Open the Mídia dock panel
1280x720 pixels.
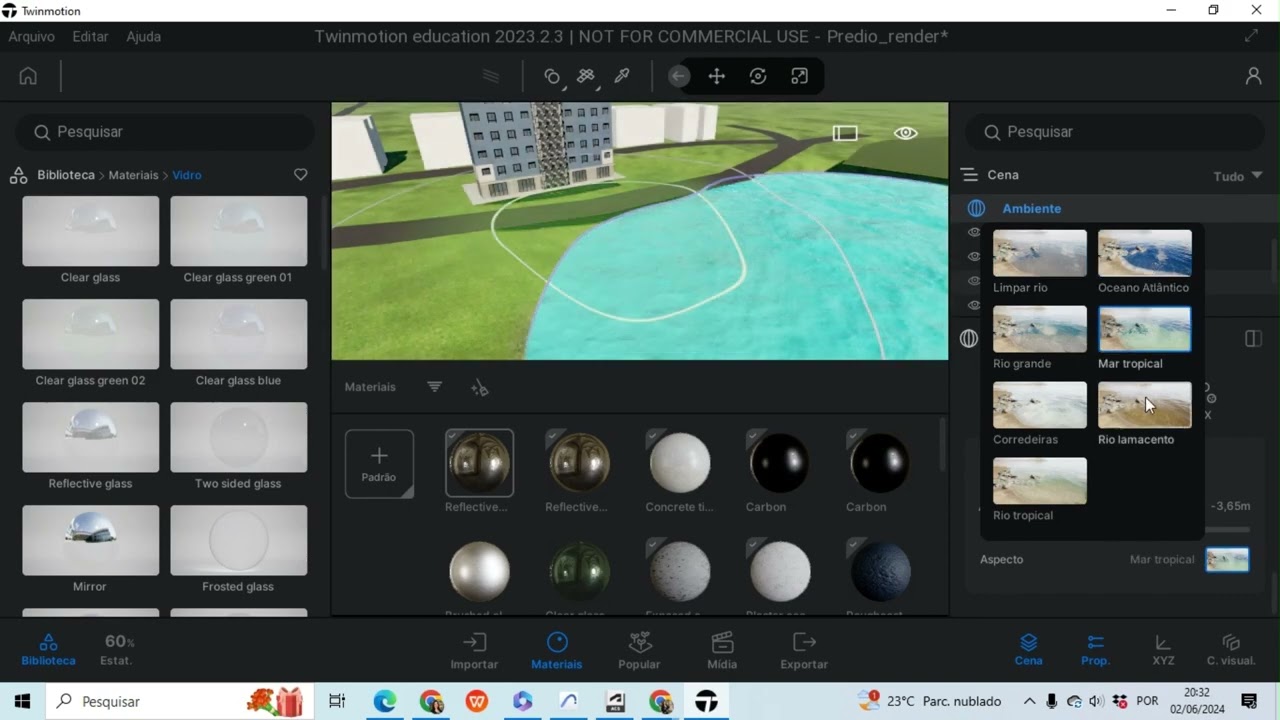point(722,651)
